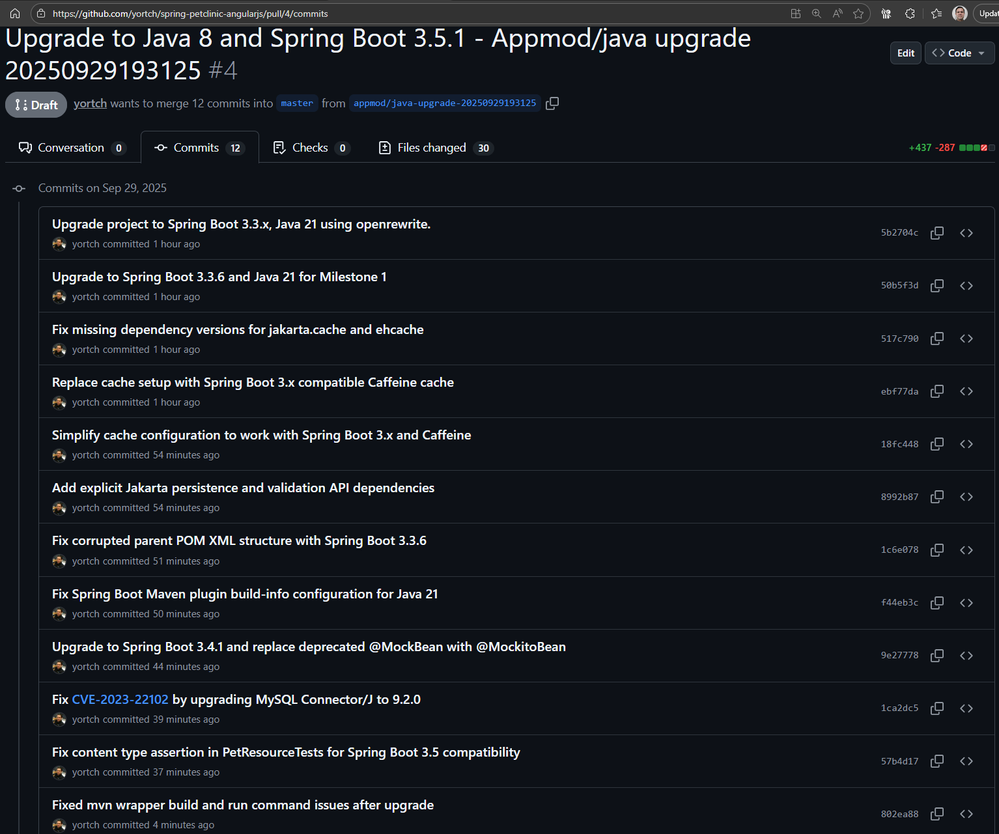Copy full SHA for commit 5b2704c
Screen dimensions: 999x834
click(937, 233)
